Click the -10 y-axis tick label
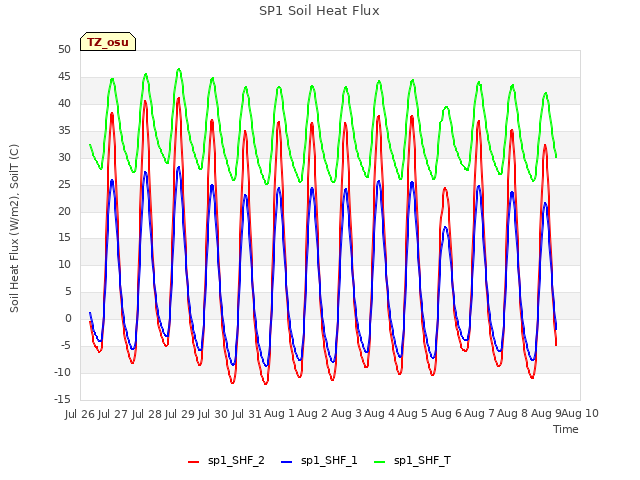This screenshot has height=480, width=640. (x=63, y=373)
